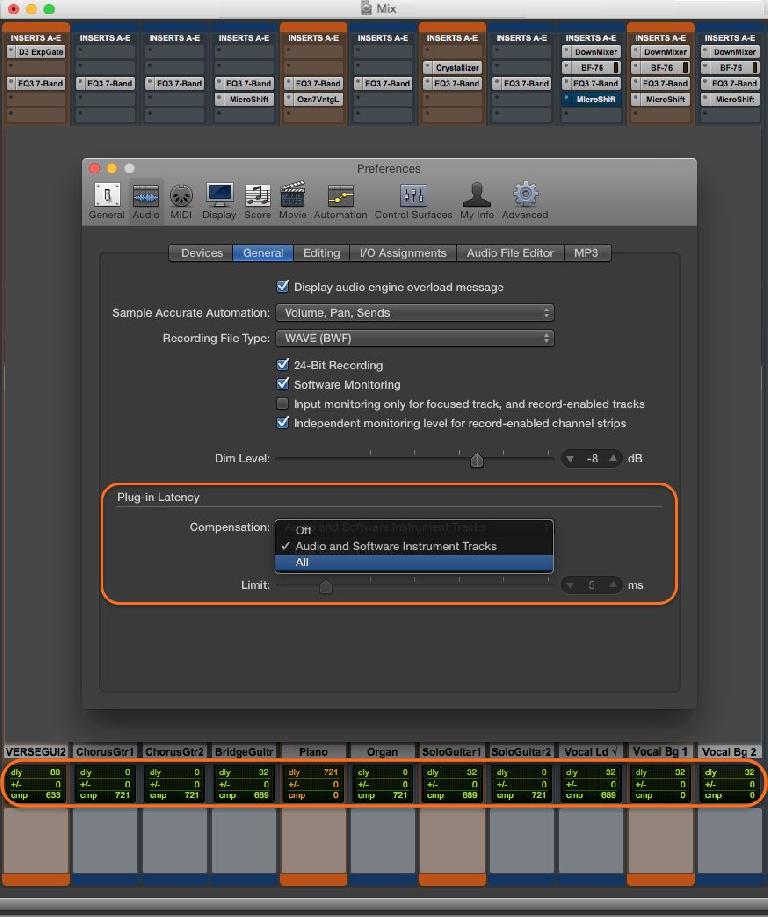Image resolution: width=768 pixels, height=917 pixels.
Task: Switch to the Devices tab
Action: click(x=201, y=253)
